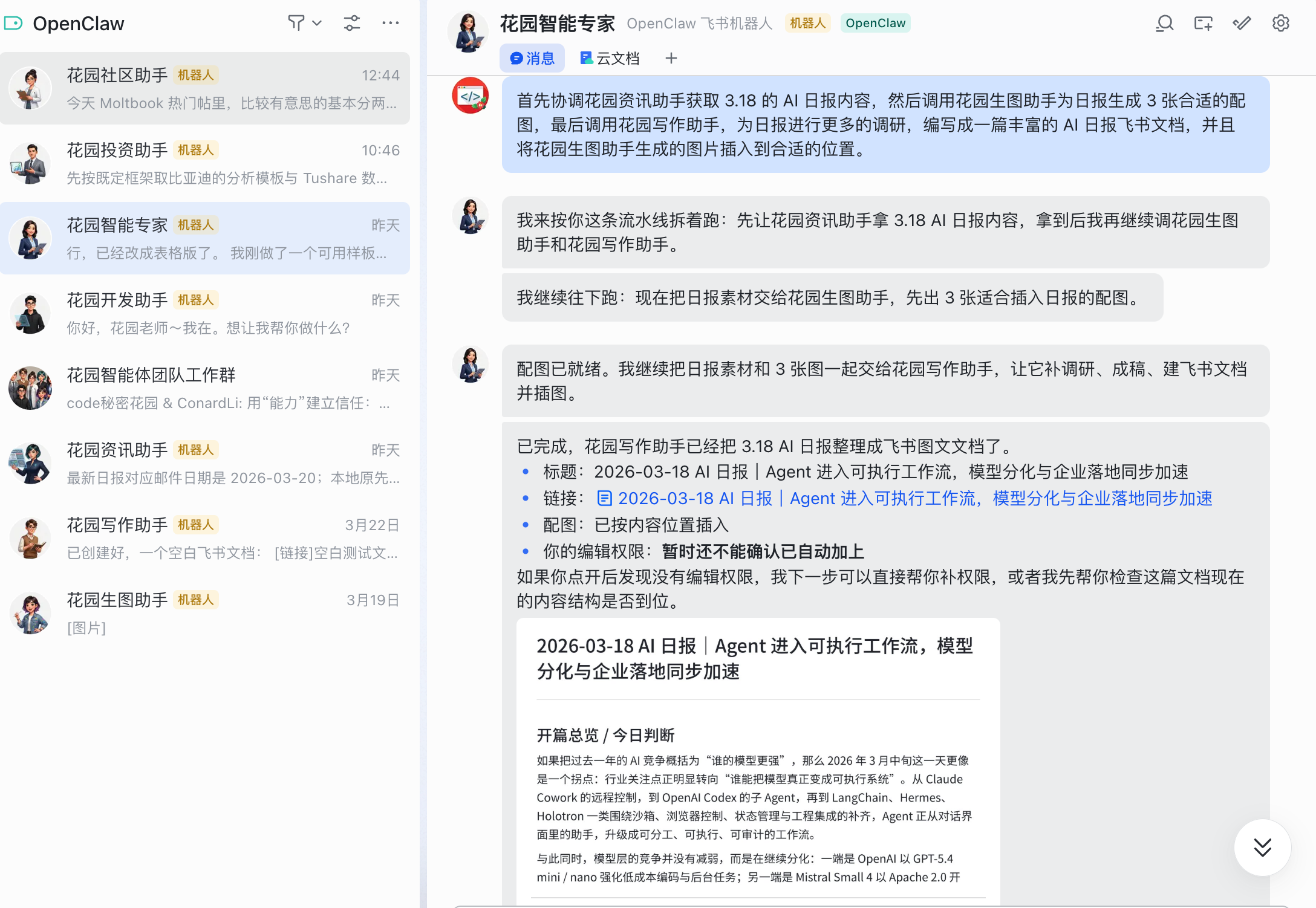This screenshot has width=1316, height=908.
Task: Click the OpenClaw label icon at top left
Action: (13, 24)
